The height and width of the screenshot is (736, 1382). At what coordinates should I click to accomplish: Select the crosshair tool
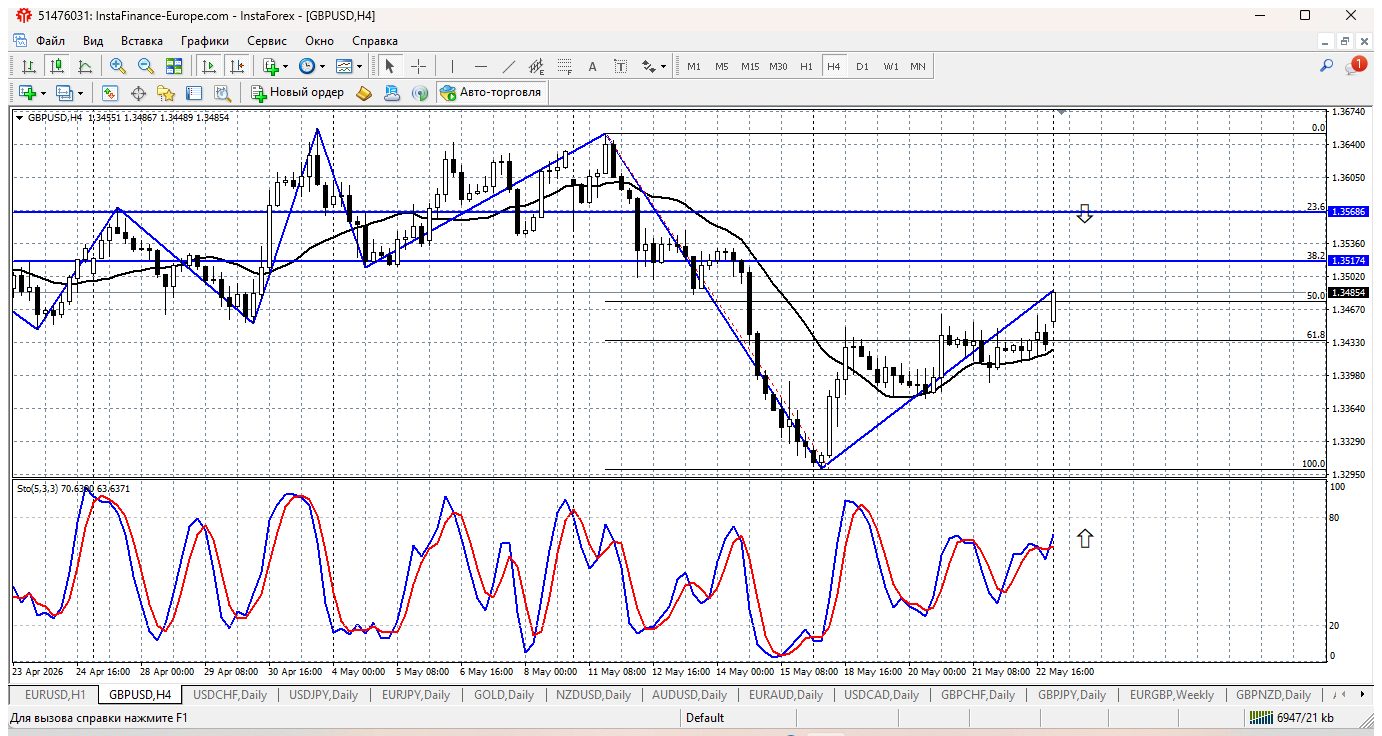coord(418,66)
